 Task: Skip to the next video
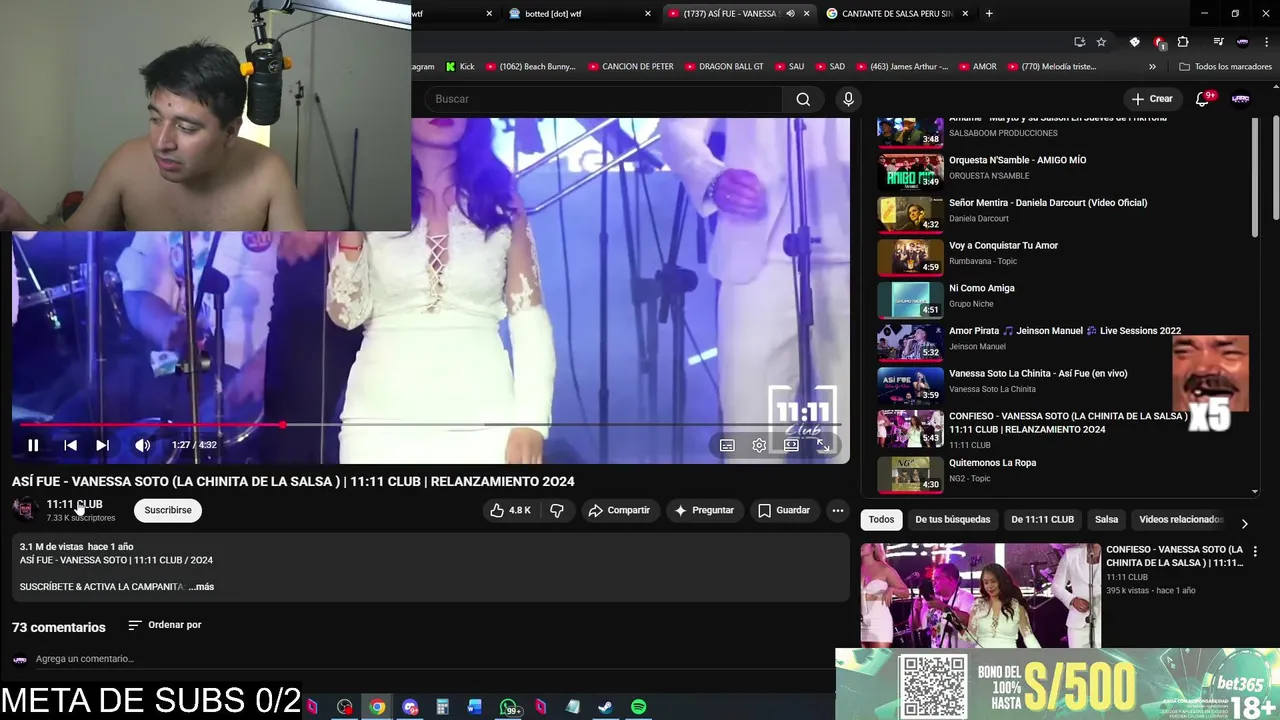coord(102,445)
